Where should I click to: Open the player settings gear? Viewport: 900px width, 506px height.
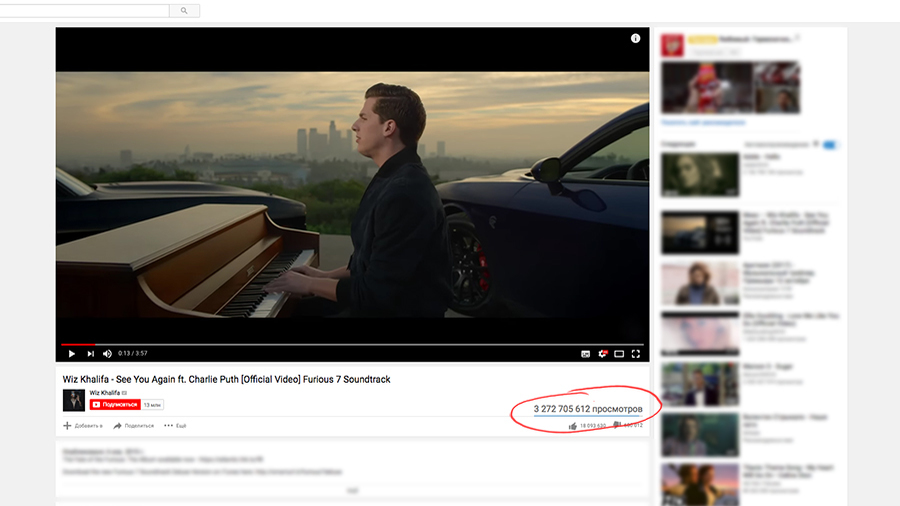click(602, 354)
